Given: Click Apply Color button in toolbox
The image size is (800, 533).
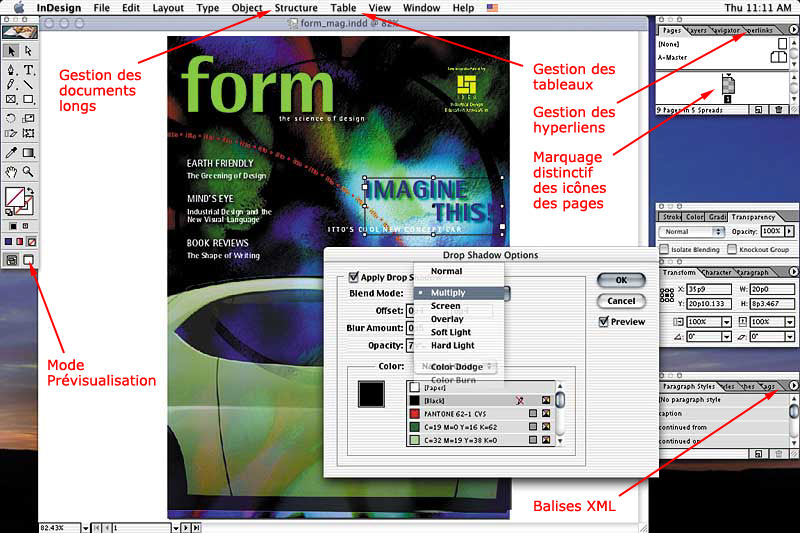Looking at the screenshot, I should pyautogui.click(x=8, y=241).
